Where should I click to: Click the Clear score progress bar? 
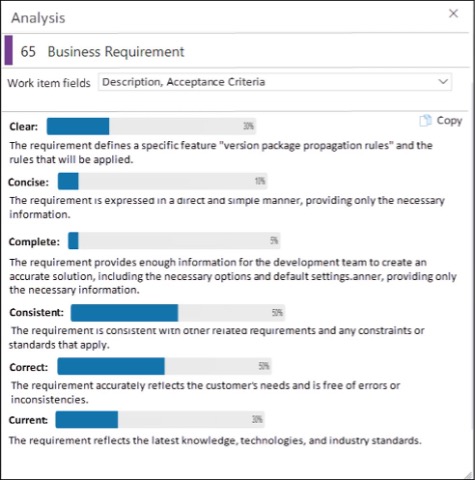[x=151, y=126]
